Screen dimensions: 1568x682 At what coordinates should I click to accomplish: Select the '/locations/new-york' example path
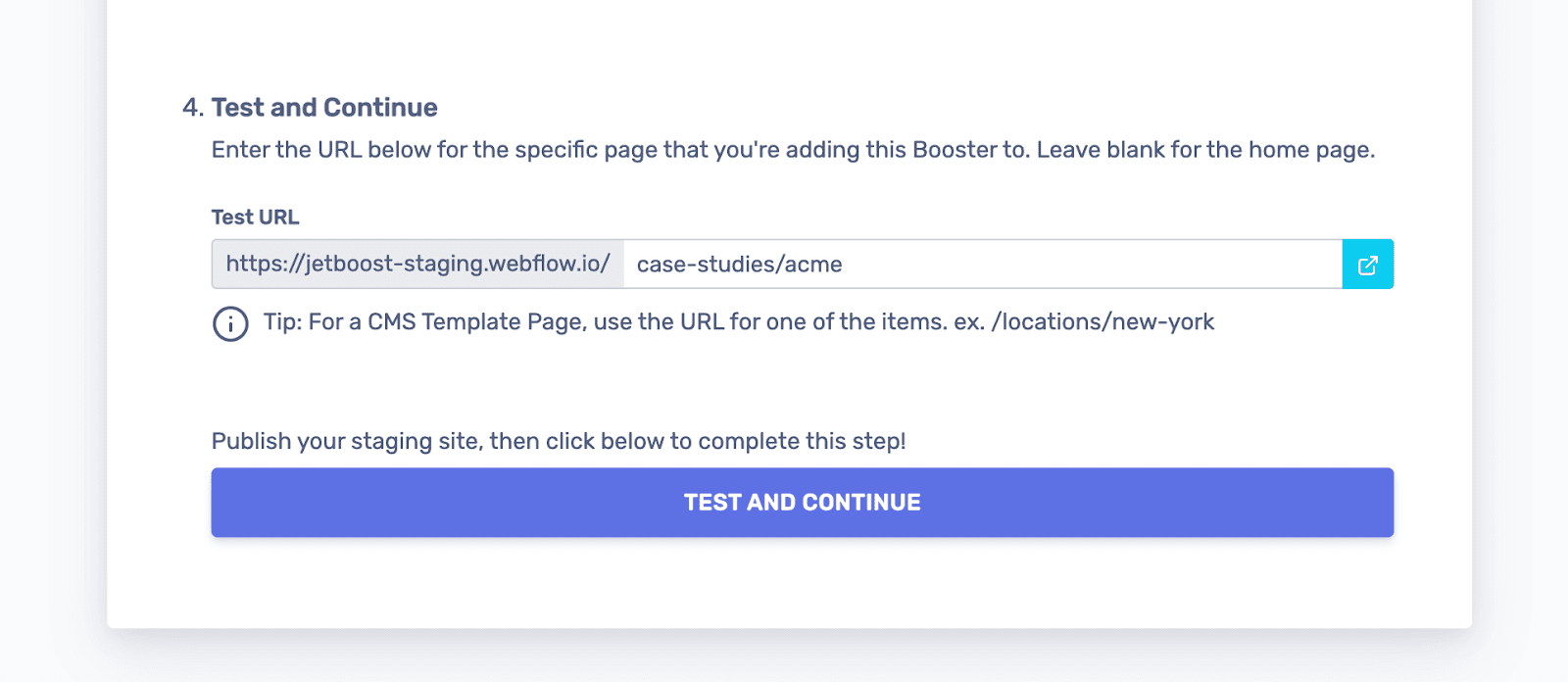pos(1103,321)
